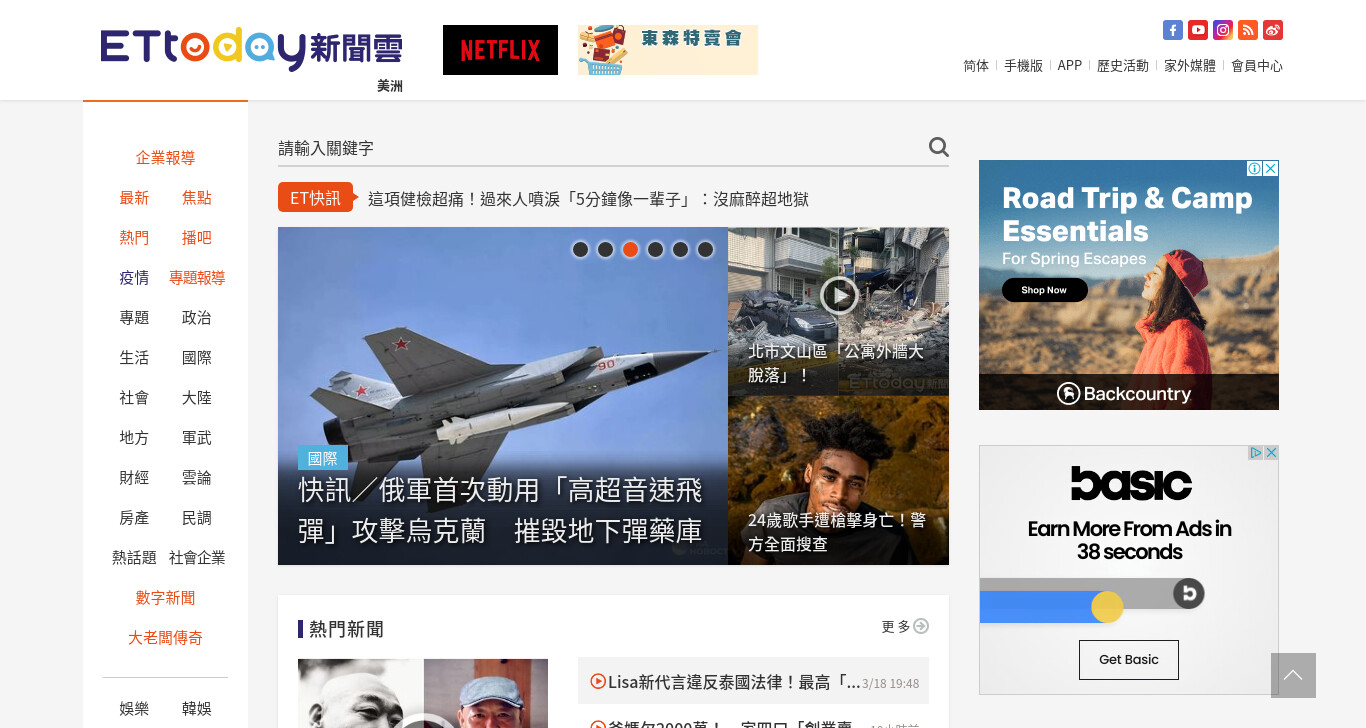The image size is (1366, 728).
Task: Click the yellow slider knob in Basic ad
Action: (x=1107, y=607)
